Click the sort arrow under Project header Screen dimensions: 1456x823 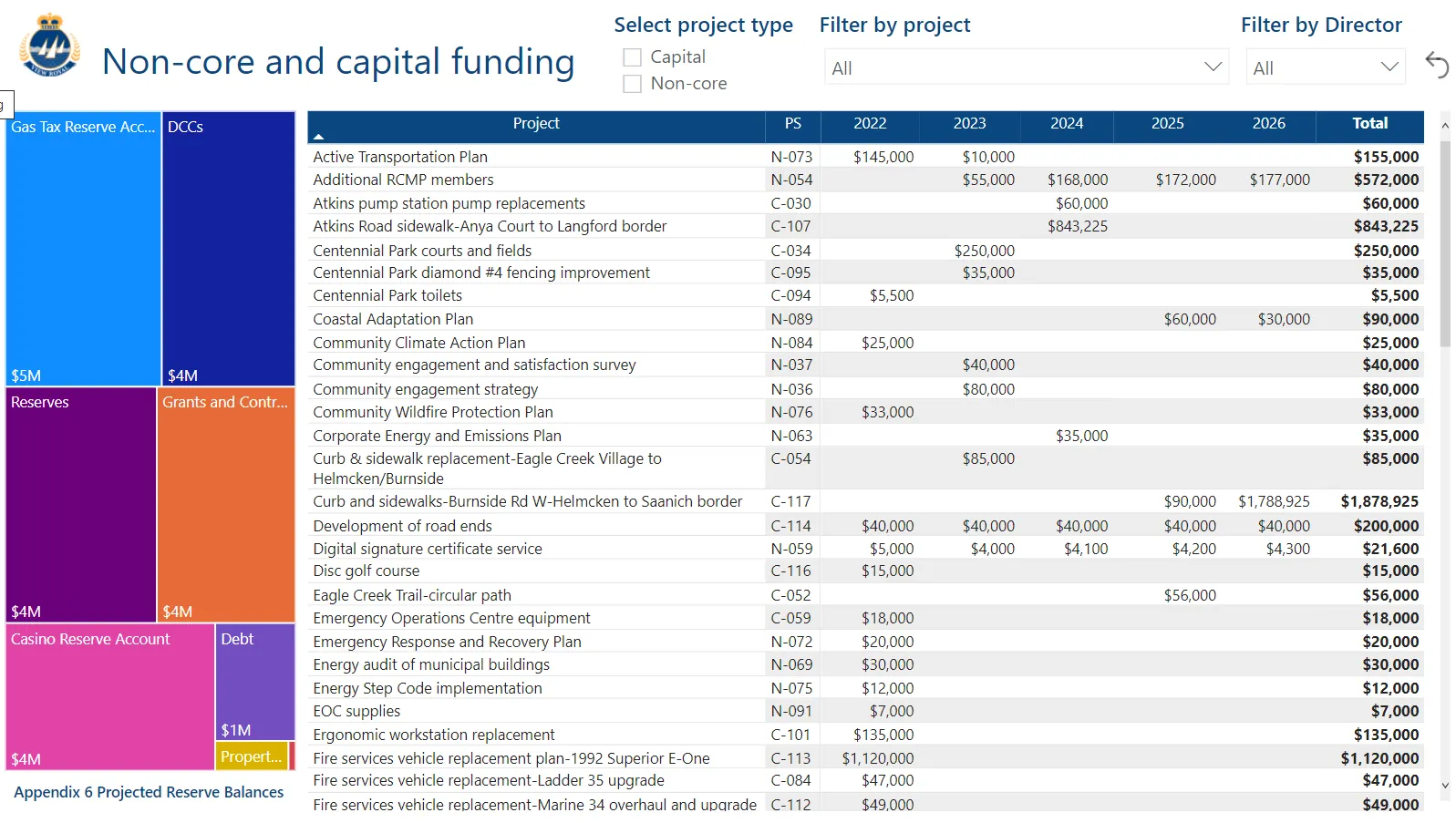[318, 137]
